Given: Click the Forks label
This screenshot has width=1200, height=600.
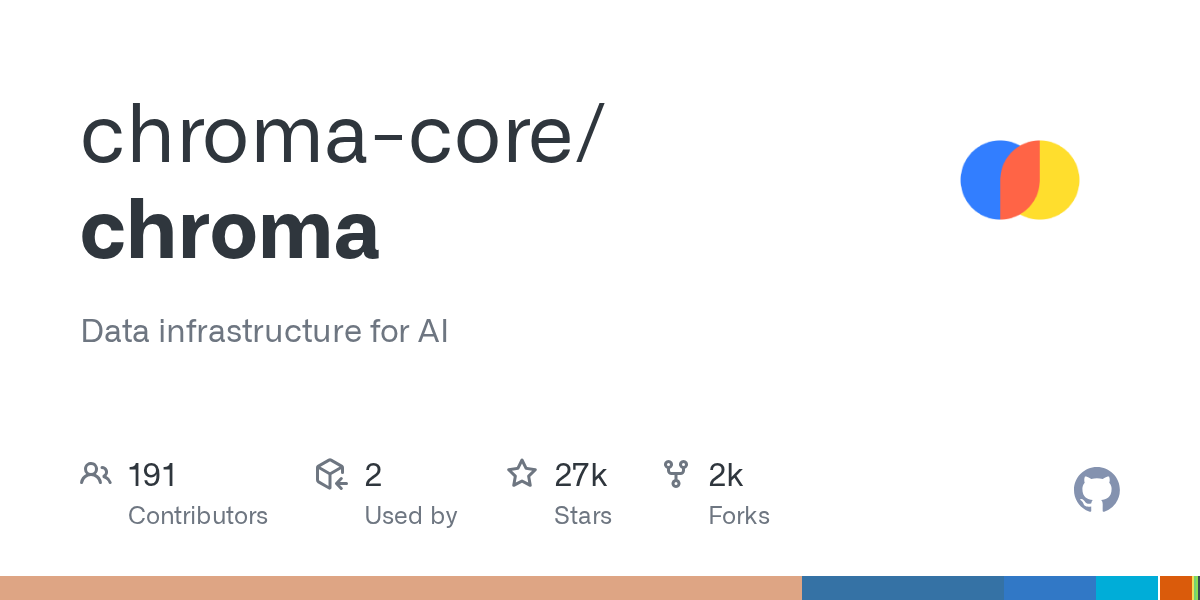Looking at the screenshot, I should pos(739,516).
